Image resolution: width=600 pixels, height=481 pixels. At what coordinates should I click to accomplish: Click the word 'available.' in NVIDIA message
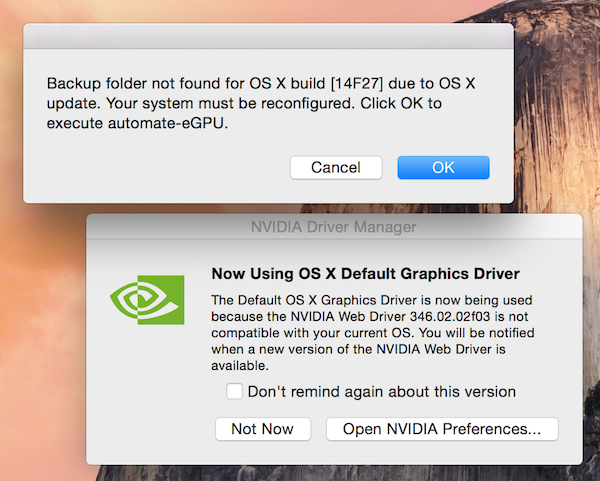pos(240,366)
